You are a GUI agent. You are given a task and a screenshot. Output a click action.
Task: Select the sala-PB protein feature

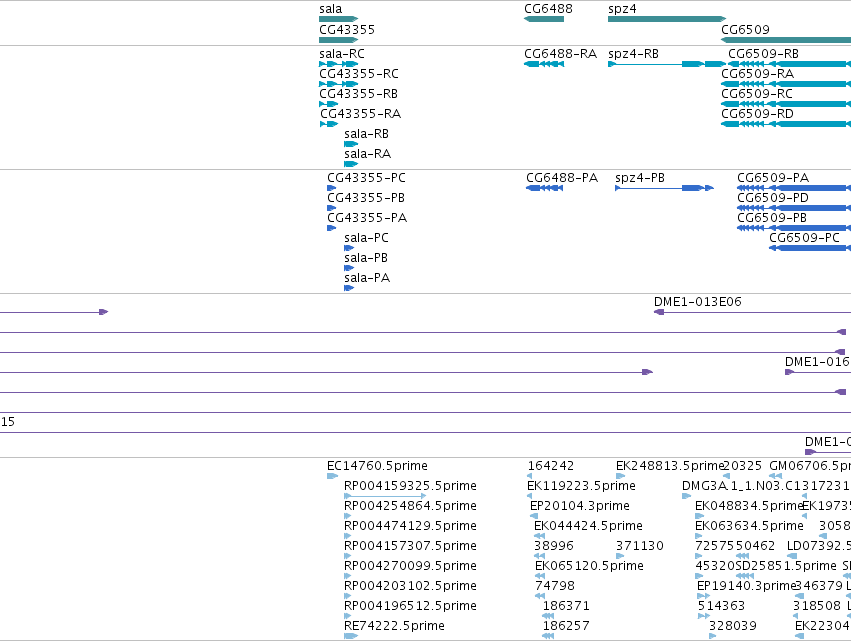349,268
